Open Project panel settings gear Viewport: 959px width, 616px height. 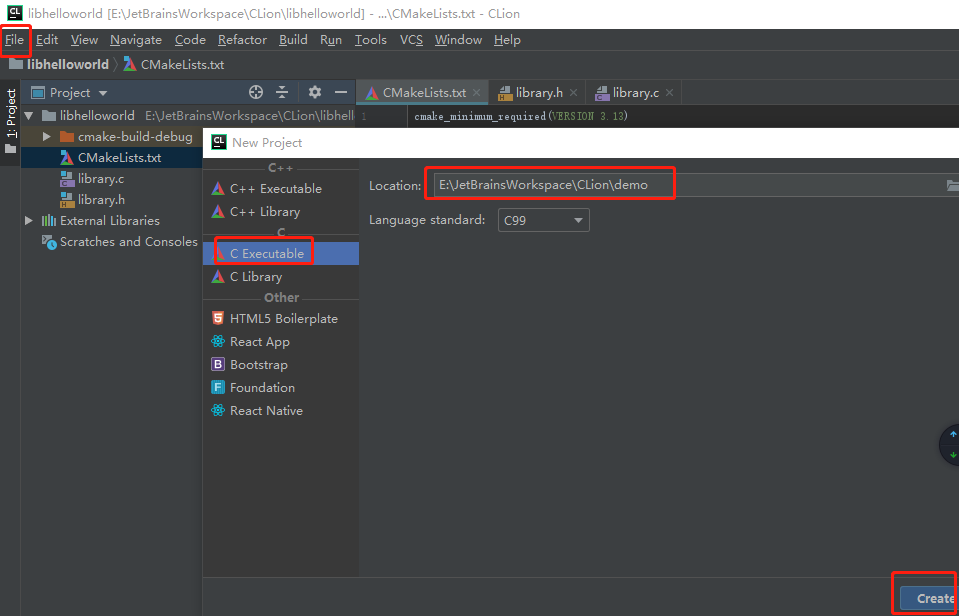(x=315, y=92)
